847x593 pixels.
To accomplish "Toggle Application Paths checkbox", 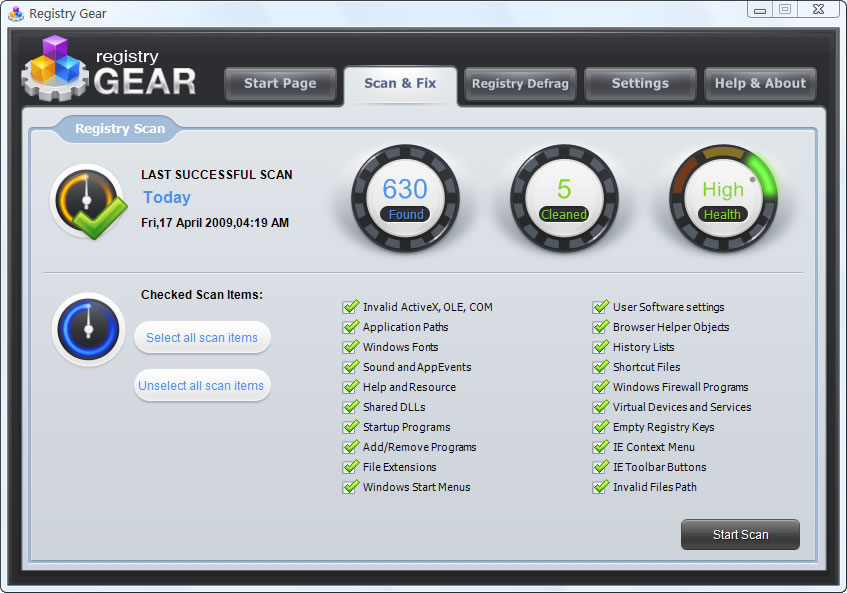I will 351,327.
